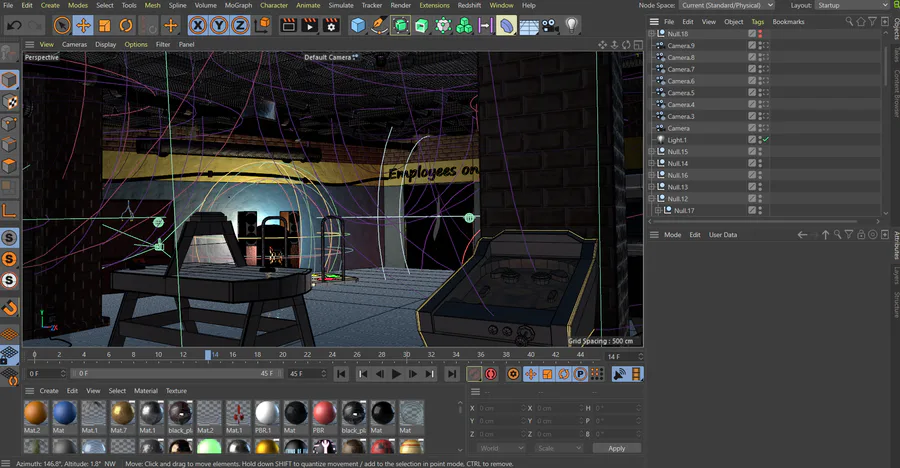Toggle Position keyframe recording
The width and height of the screenshot is (900, 468).
click(x=531, y=374)
